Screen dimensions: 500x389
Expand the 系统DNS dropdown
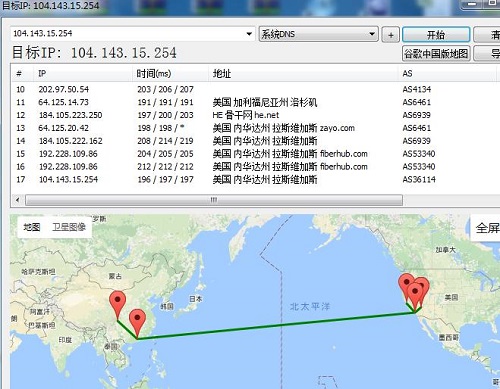coord(319,34)
